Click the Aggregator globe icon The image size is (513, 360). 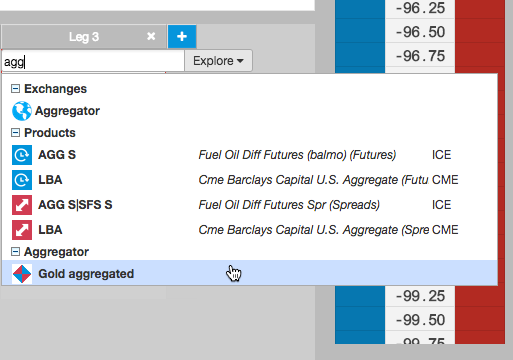pos(22,111)
